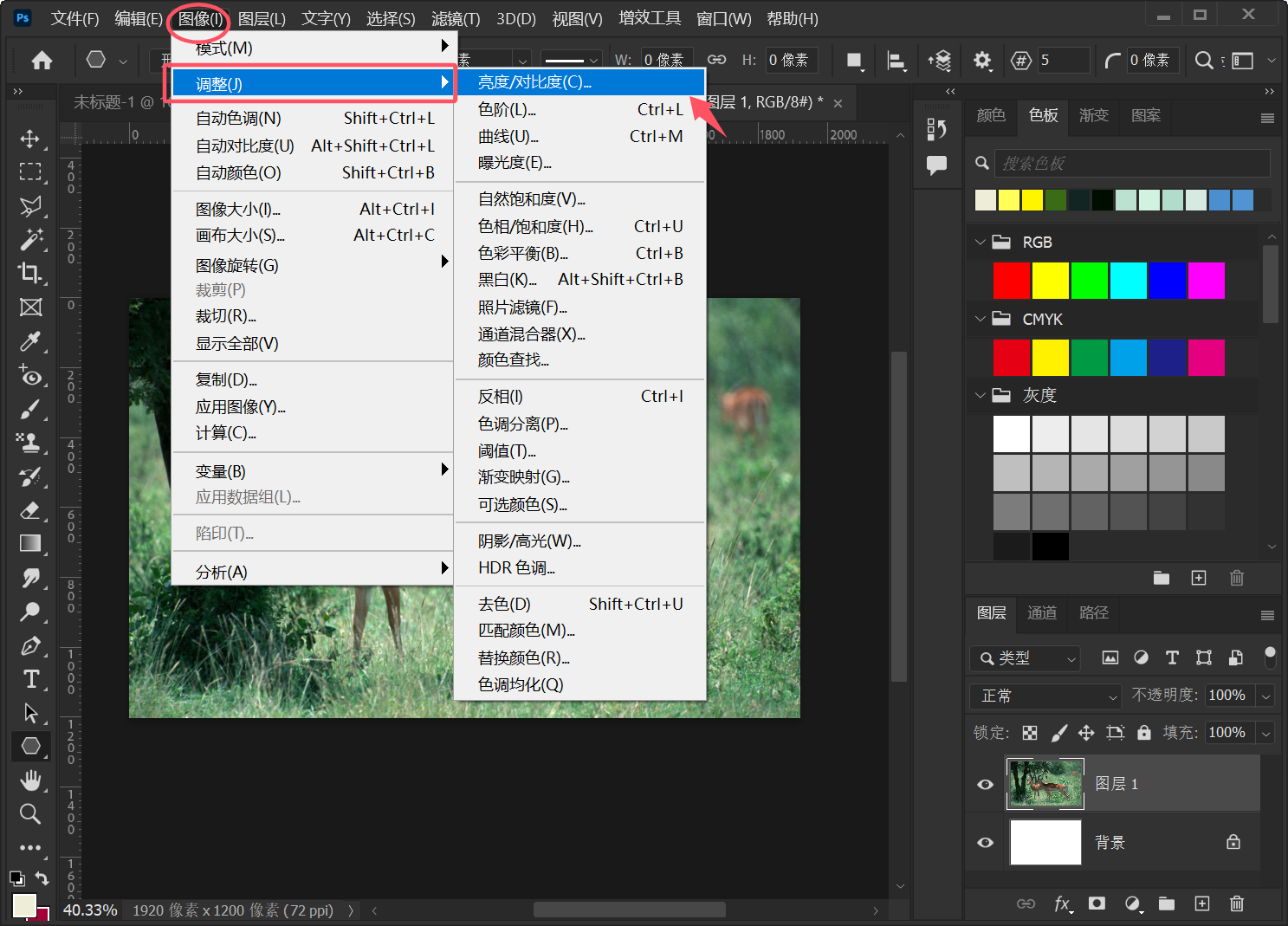Pick the pure red RGB swatch
The image size is (1288, 926).
tap(1012, 281)
